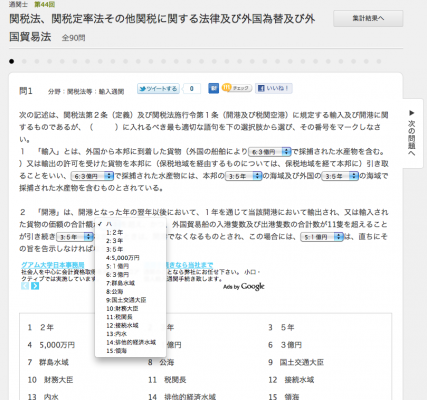Open the 3:5年 dropdown after 及び外国の
The width and height of the screenshot is (427, 400).
click(340, 176)
